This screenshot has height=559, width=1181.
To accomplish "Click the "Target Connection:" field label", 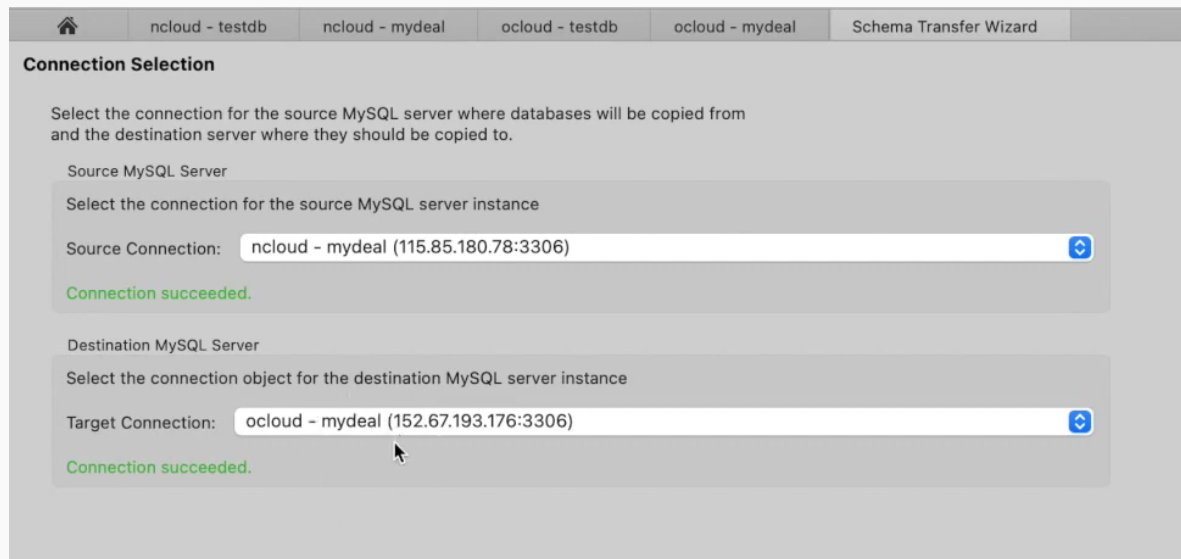I will (x=140, y=423).
